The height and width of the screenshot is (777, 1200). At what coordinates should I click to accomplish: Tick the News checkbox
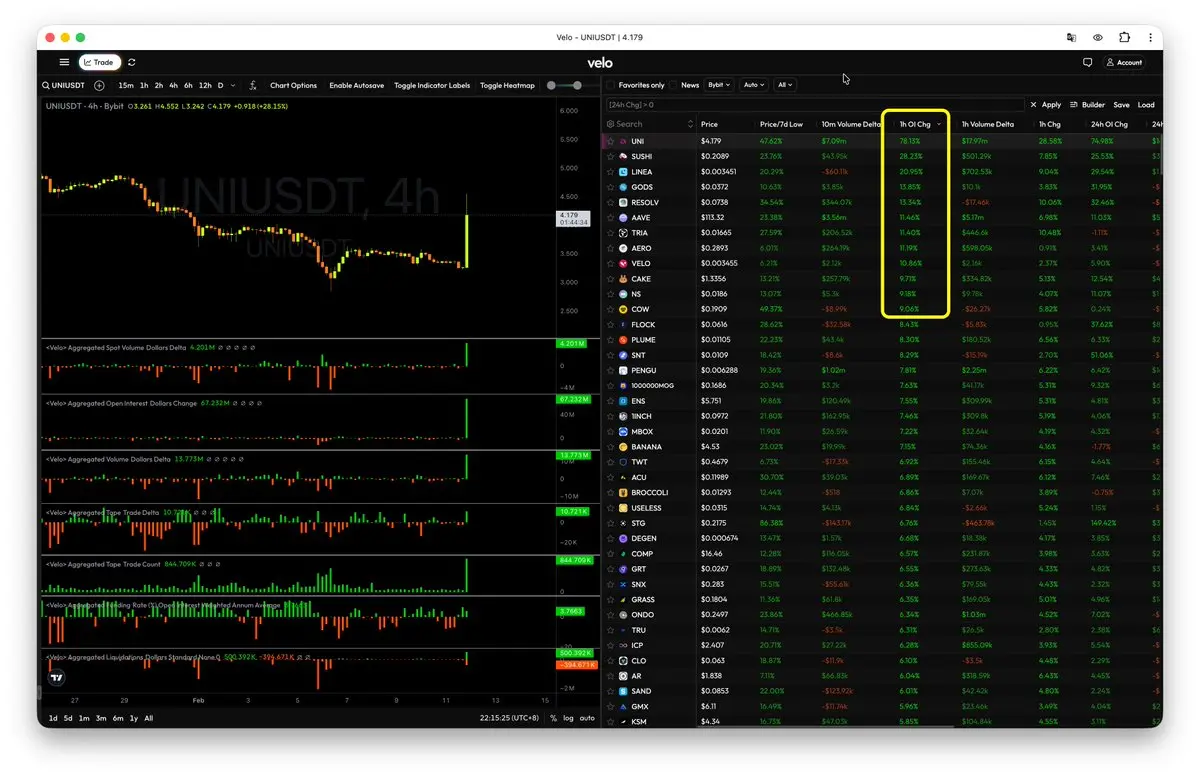tap(673, 85)
